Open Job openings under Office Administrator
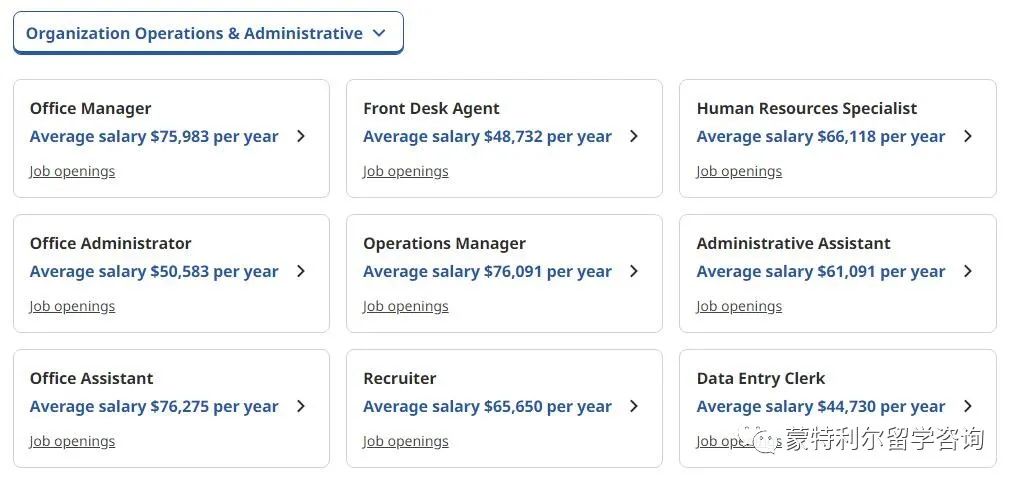The width and height of the screenshot is (1017, 483). (72, 306)
